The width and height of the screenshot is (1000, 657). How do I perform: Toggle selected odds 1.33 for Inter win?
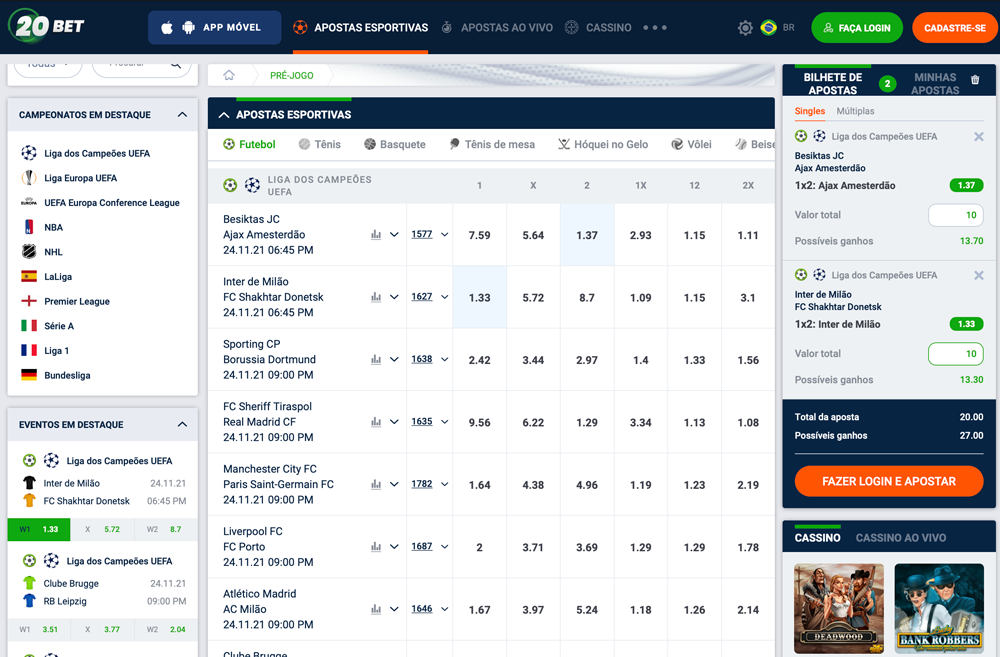coord(480,297)
